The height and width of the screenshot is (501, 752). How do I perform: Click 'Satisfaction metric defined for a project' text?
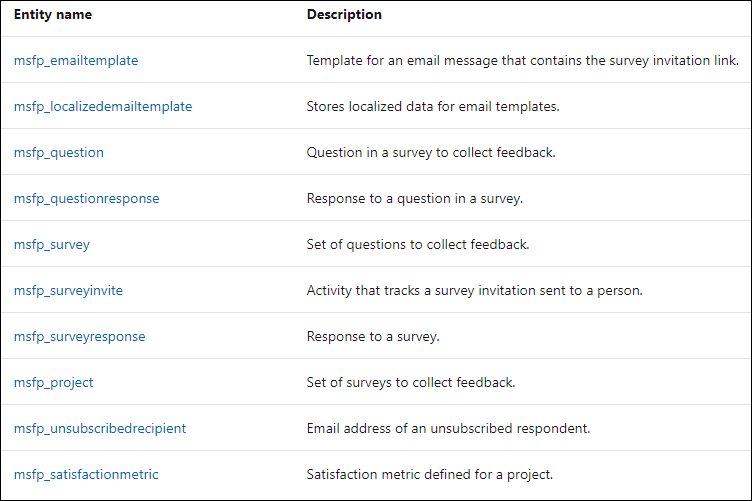[x=430, y=475]
